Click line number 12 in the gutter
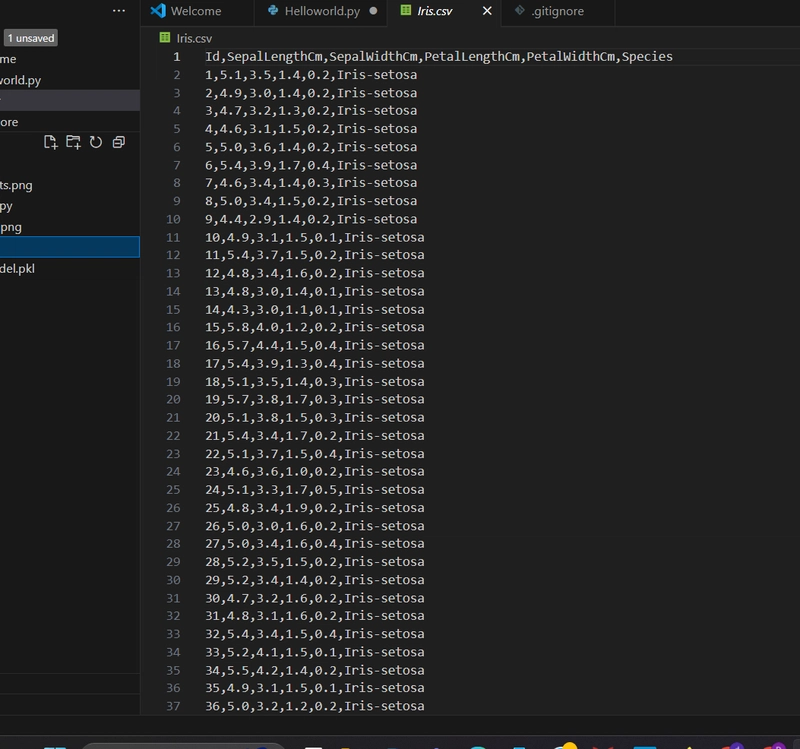This screenshot has width=800, height=749. tap(173, 255)
